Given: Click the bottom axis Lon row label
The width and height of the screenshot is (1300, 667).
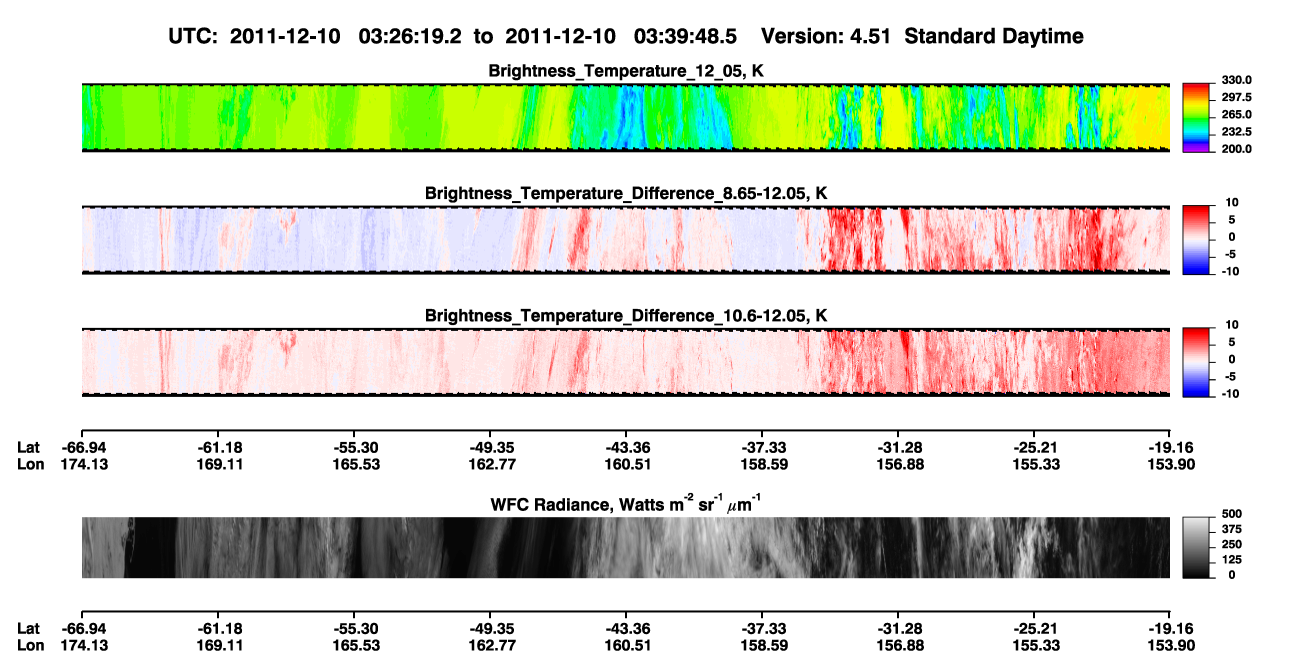Looking at the screenshot, I should [x=31, y=645].
